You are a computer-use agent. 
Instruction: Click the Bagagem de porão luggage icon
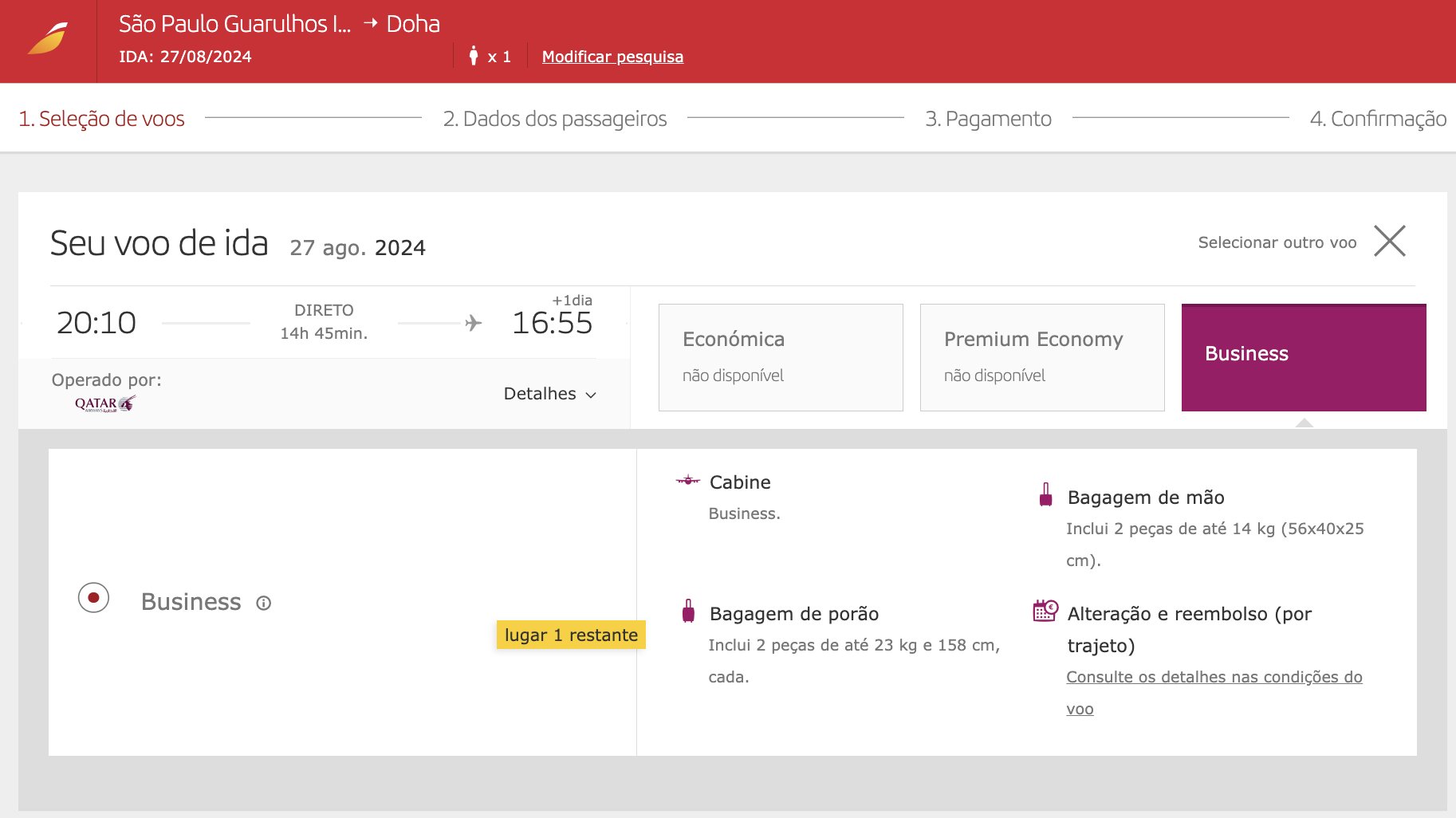point(688,612)
